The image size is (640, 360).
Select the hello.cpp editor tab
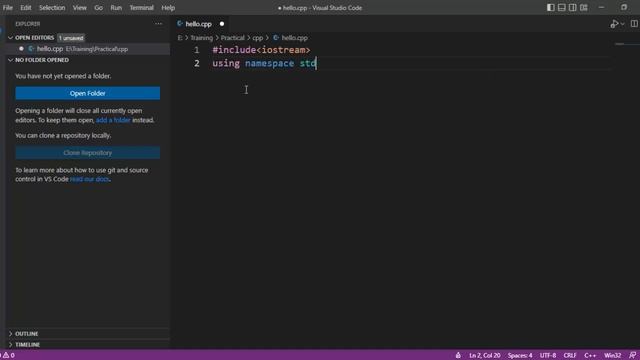pyautogui.click(x=198, y=24)
